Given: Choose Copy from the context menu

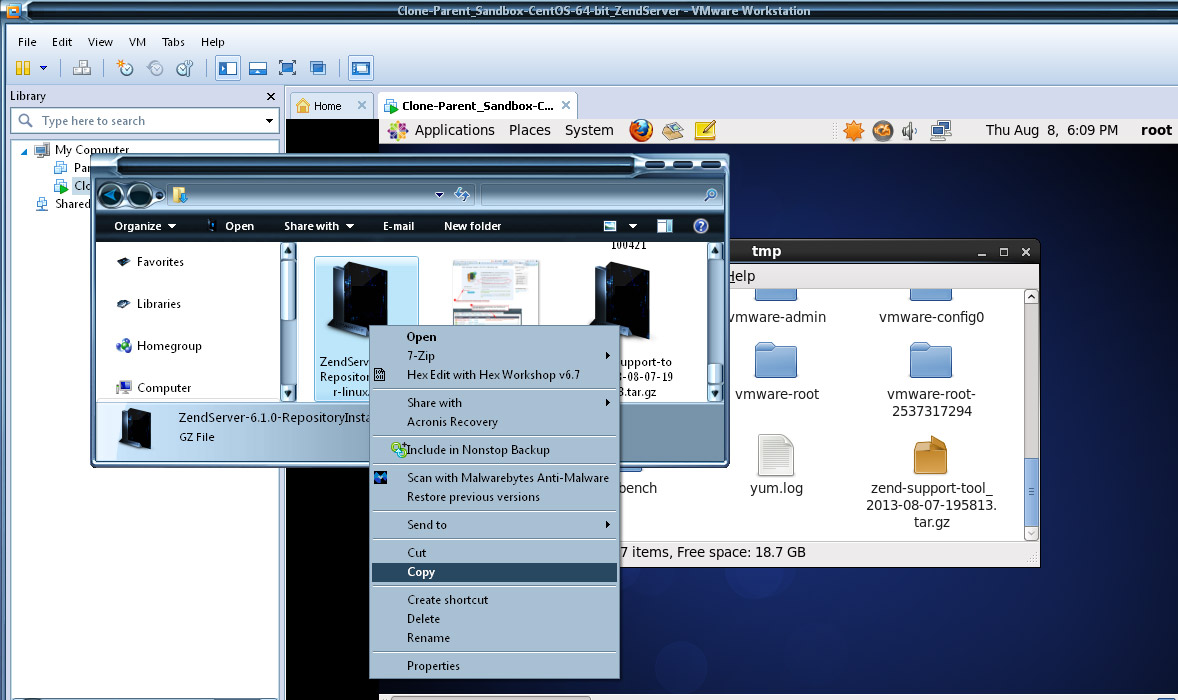Looking at the screenshot, I should pyautogui.click(x=494, y=572).
